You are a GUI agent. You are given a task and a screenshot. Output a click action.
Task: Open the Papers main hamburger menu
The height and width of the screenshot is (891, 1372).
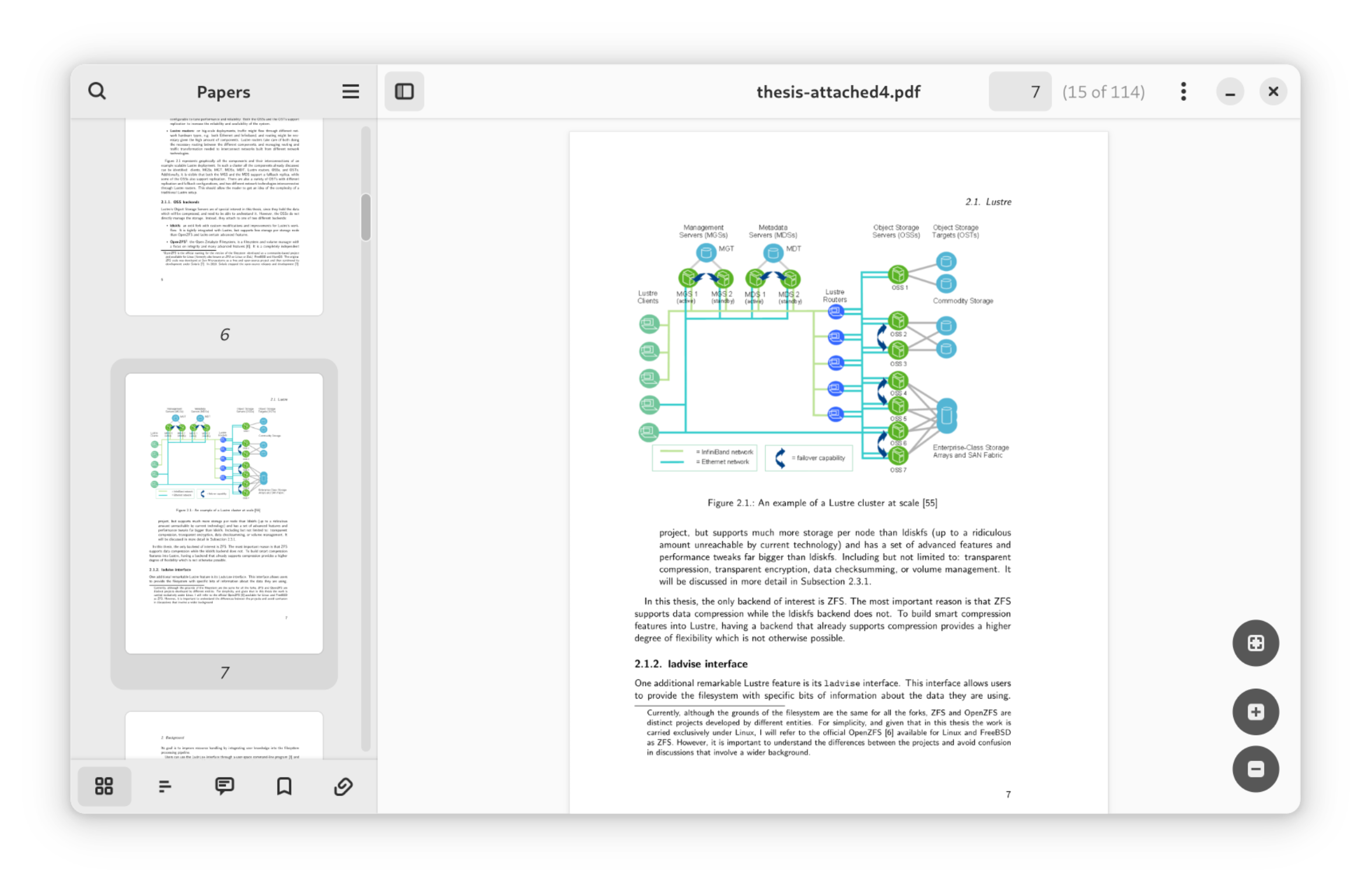click(x=350, y=92)
